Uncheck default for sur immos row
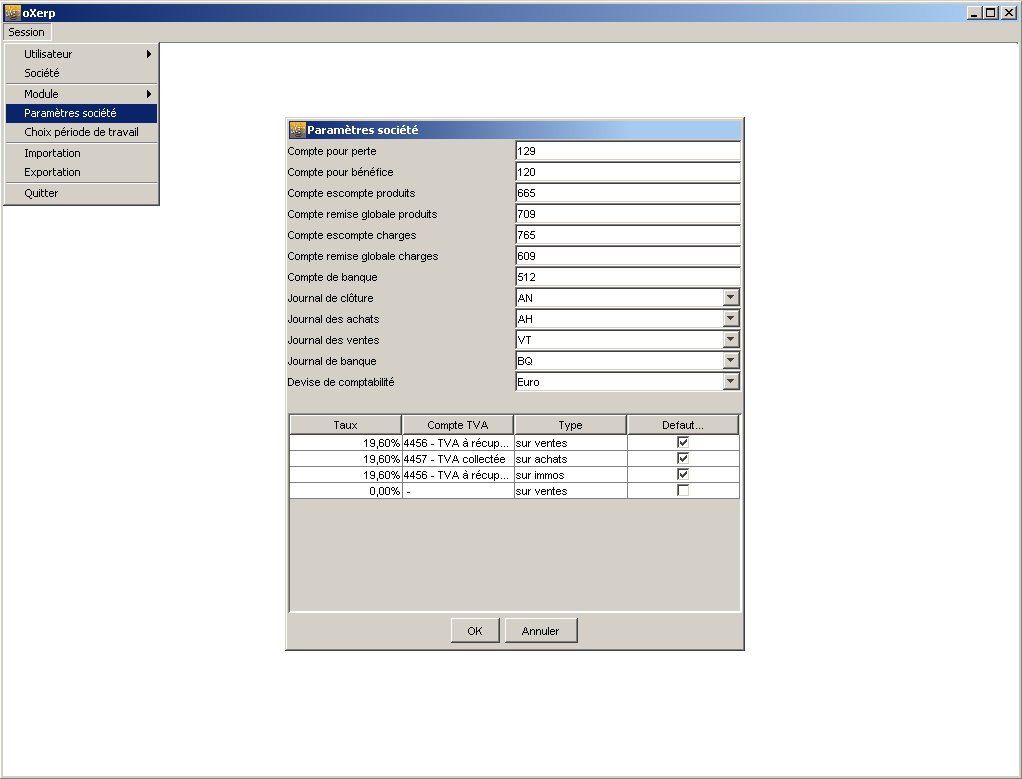 [683, 474]
